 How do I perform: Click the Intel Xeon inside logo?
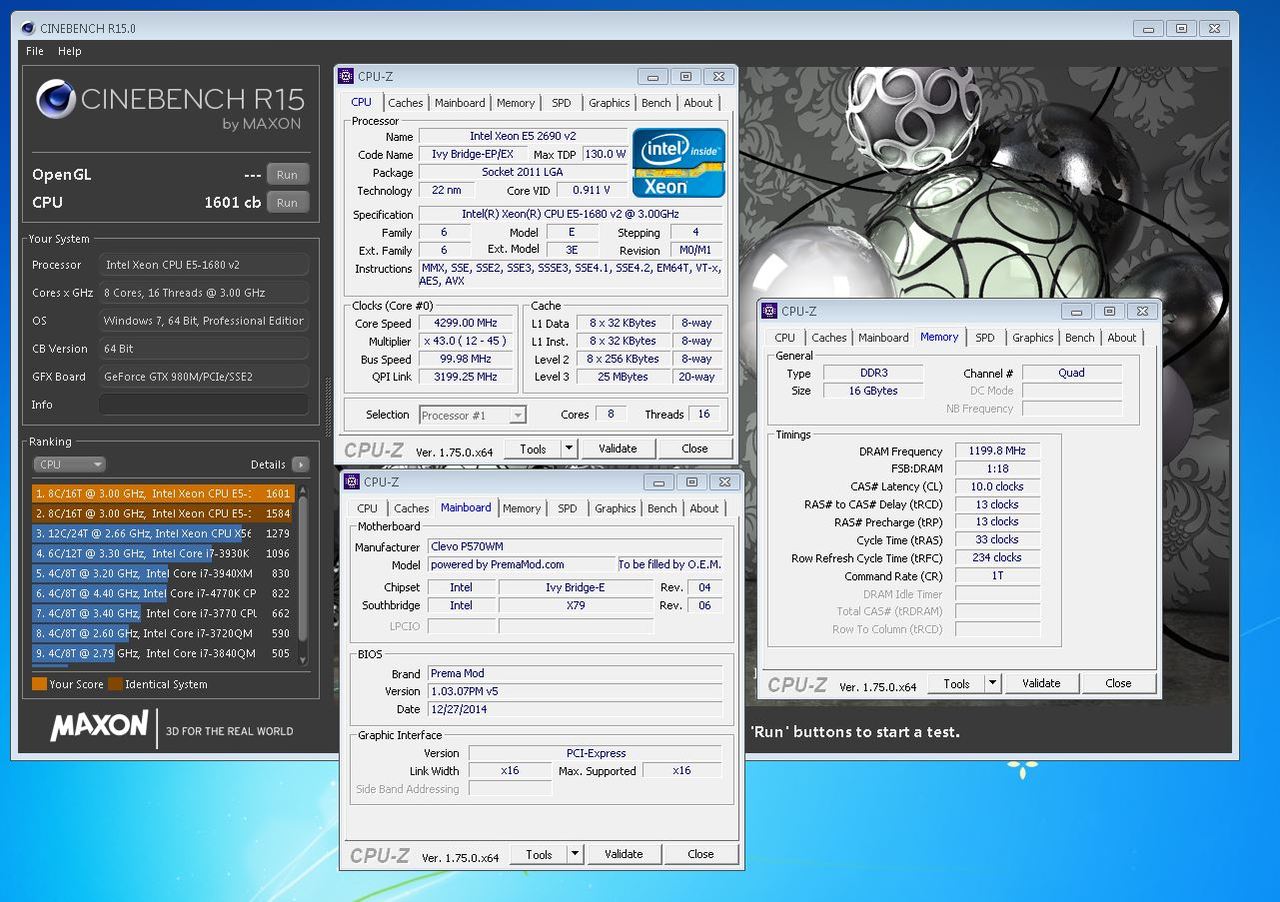[679, 163]
